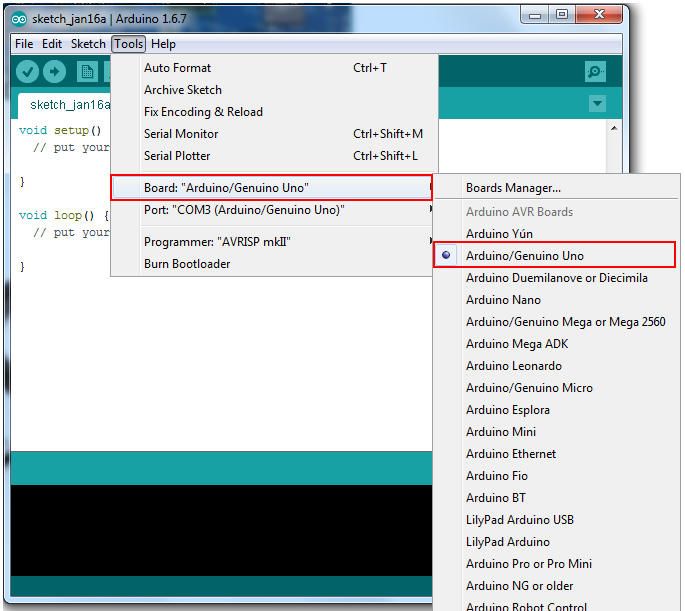
Task: Open Serial Monitor from the menu
Action: click(272, 134)
